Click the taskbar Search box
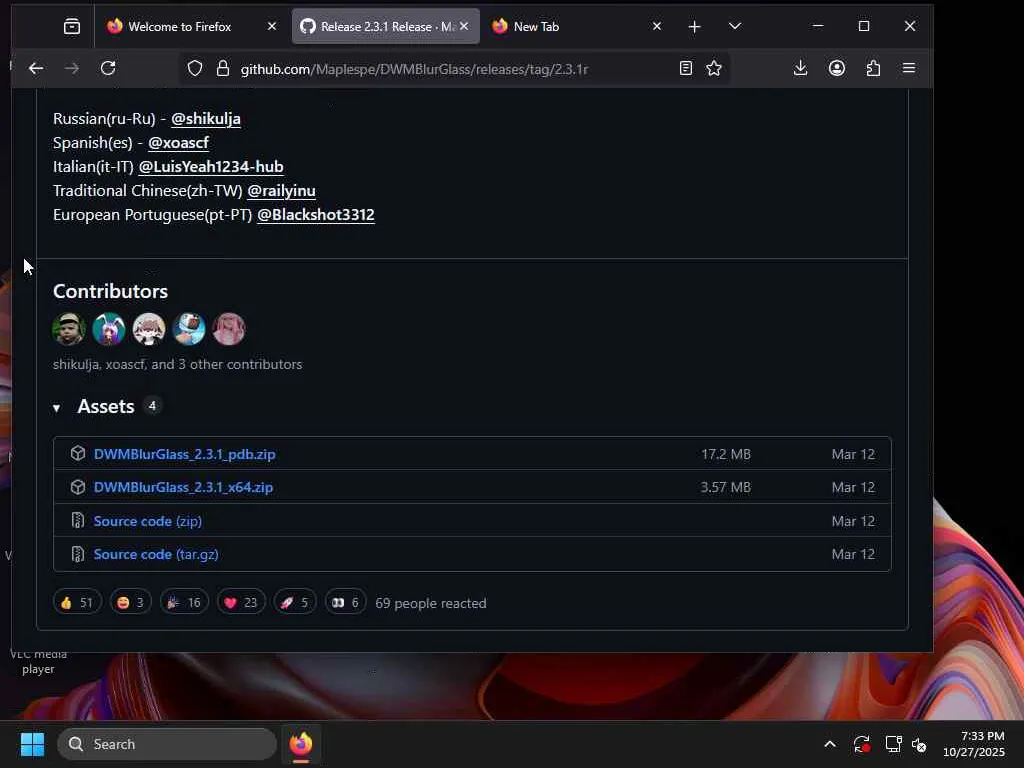The width and height of the screenshot is (1024, 768). pyautogui.click(x=167, y=744)
